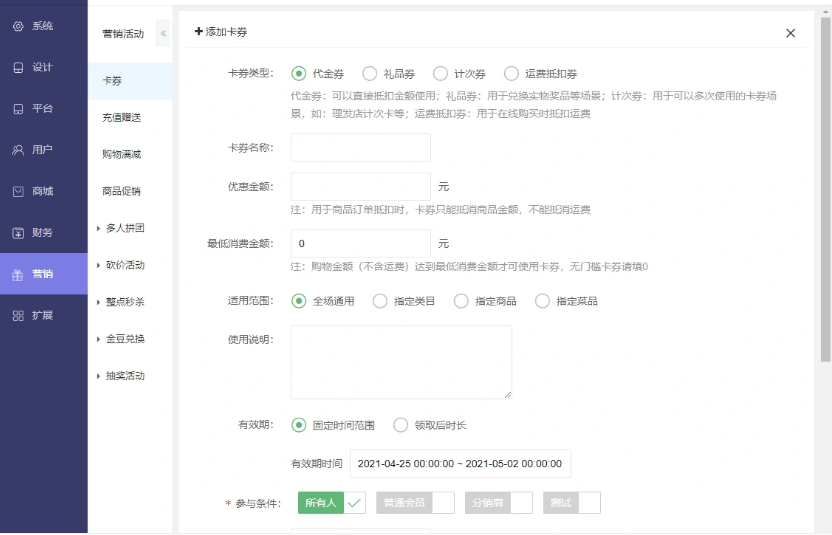
Task: Click the 商城 shop icon
Action: coord(17,191)
